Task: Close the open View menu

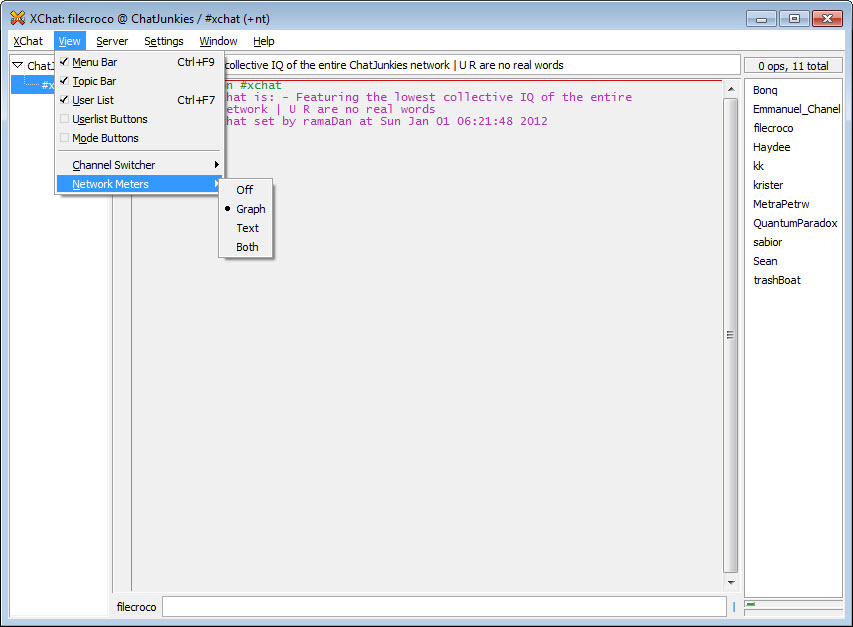Action: 70,41
